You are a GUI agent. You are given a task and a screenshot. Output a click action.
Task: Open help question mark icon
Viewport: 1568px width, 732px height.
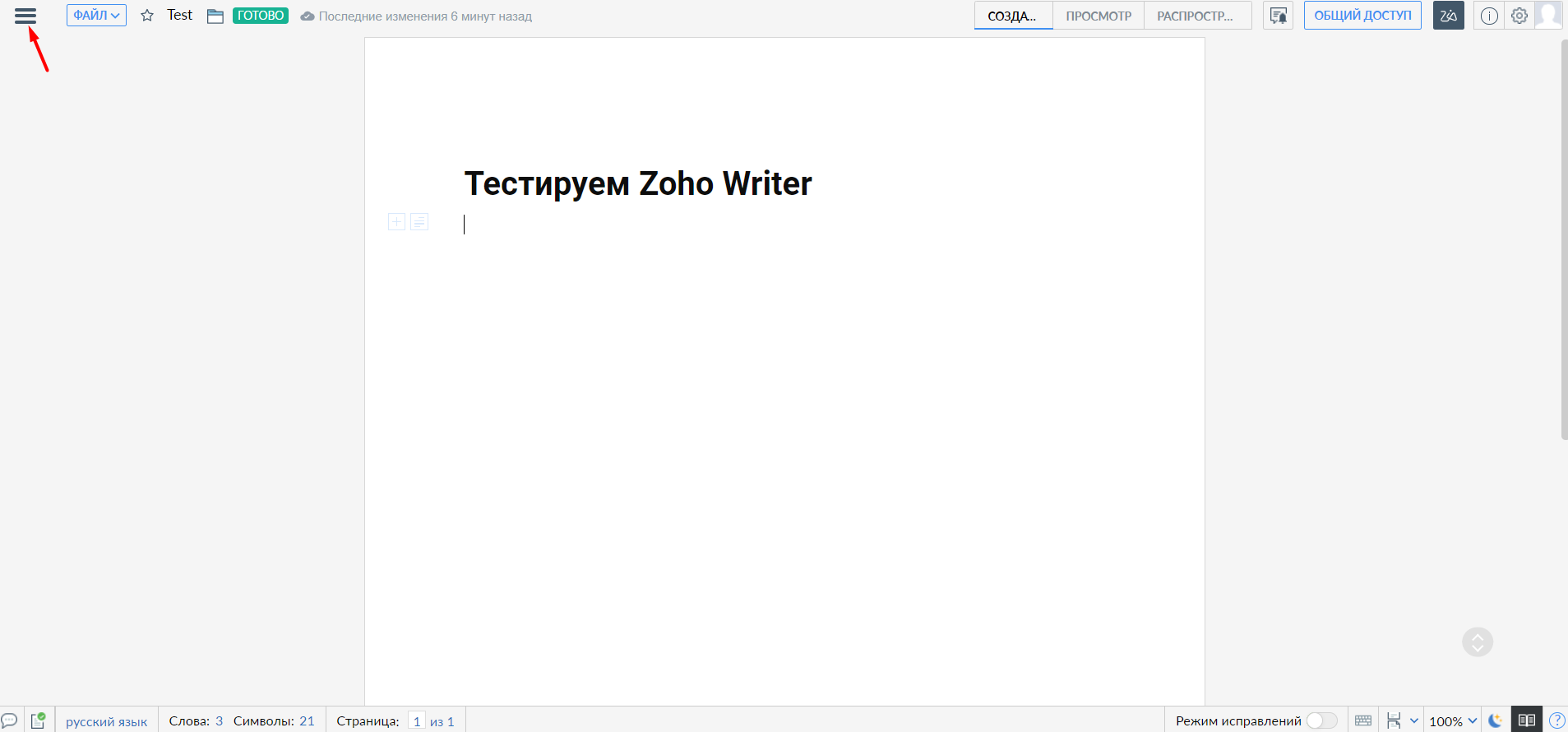[1557, 720]
